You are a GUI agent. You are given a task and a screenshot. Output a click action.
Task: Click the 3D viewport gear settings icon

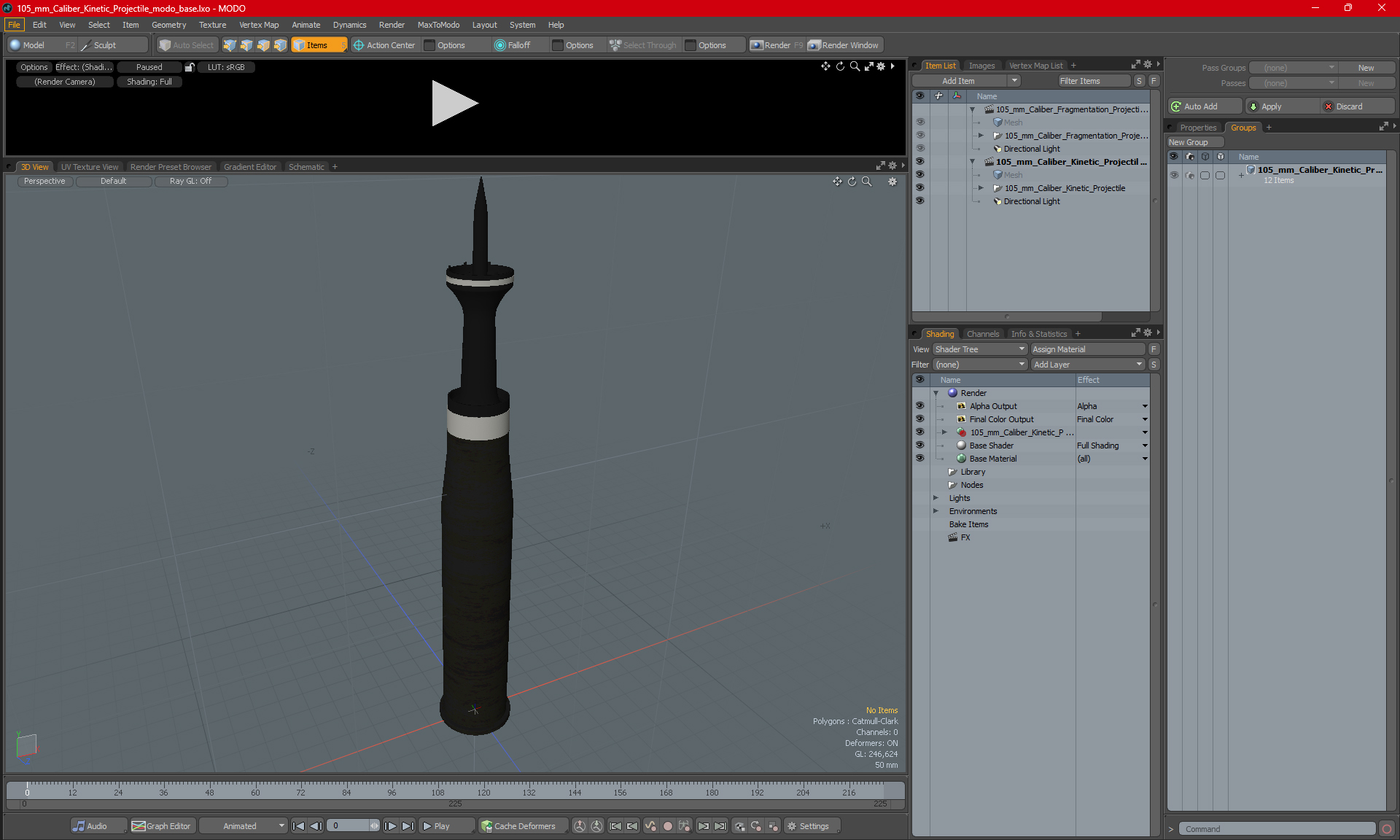[892, 182]
